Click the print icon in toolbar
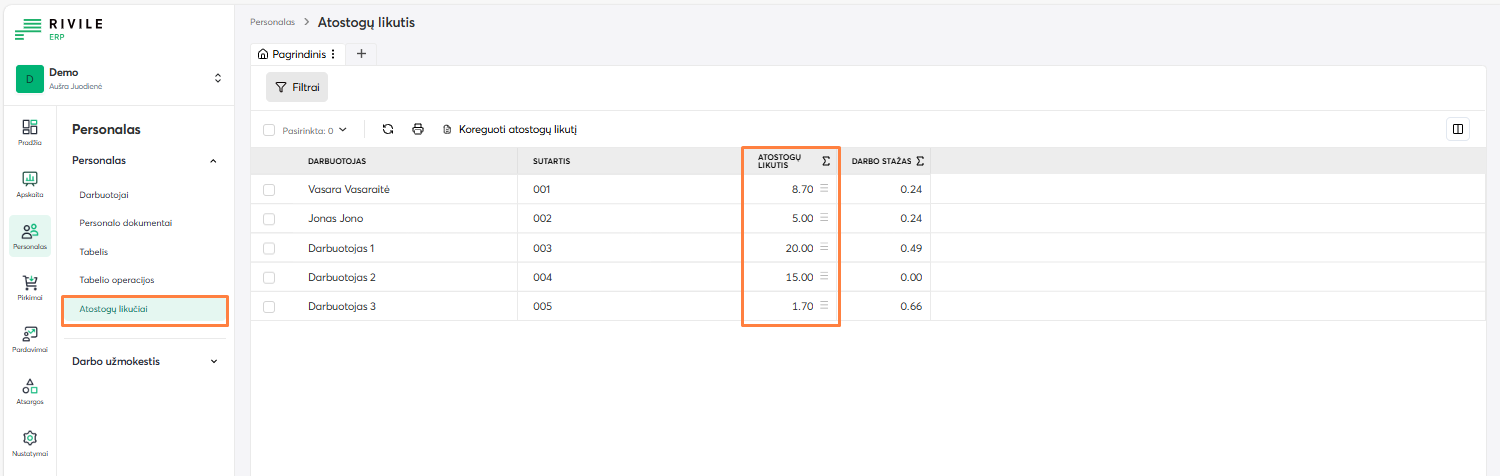The width and height of the screenshot is (1500, 476). click(418, 129)
